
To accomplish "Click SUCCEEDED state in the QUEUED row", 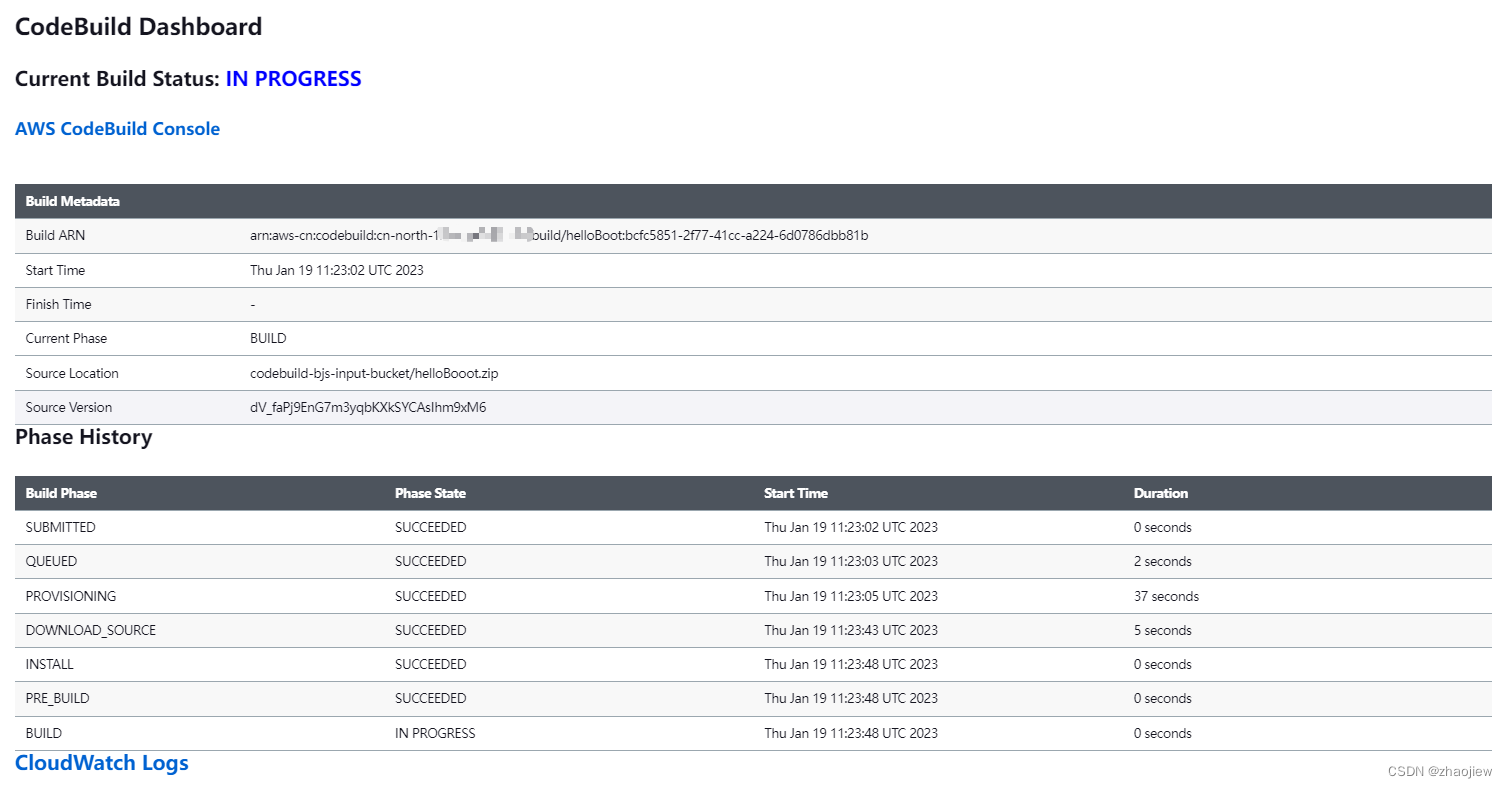I will (x=430, y=561).
